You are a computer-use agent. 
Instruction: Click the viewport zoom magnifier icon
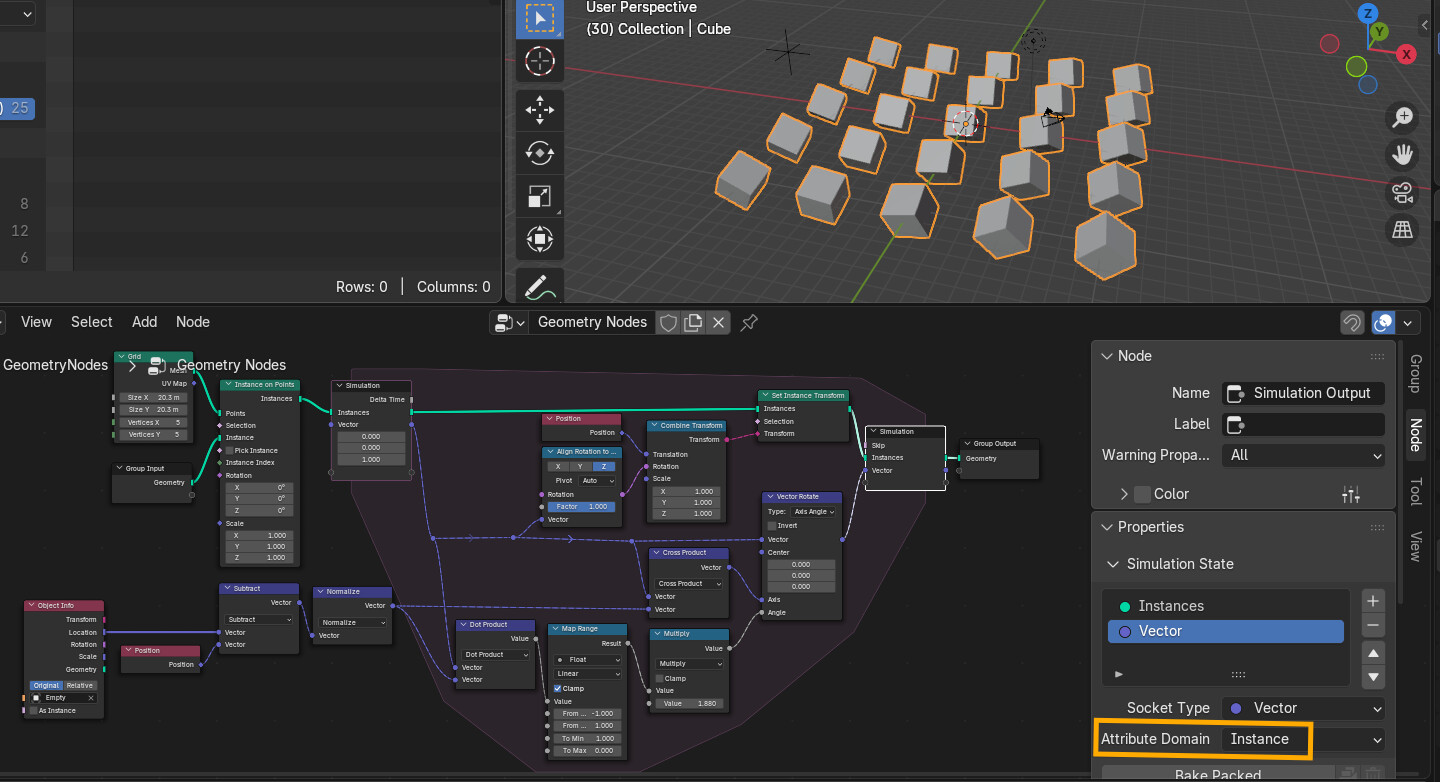1403,117
